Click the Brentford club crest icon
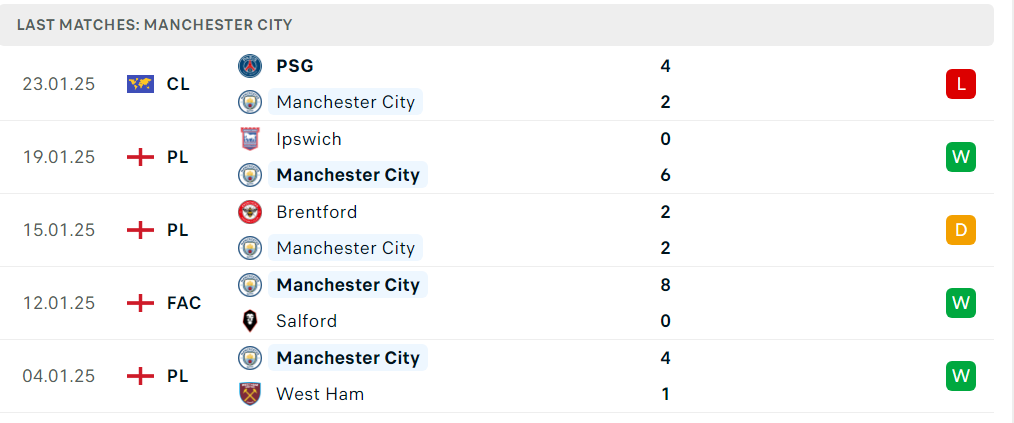The image size is (1014, 423). [x=250, y=212]
